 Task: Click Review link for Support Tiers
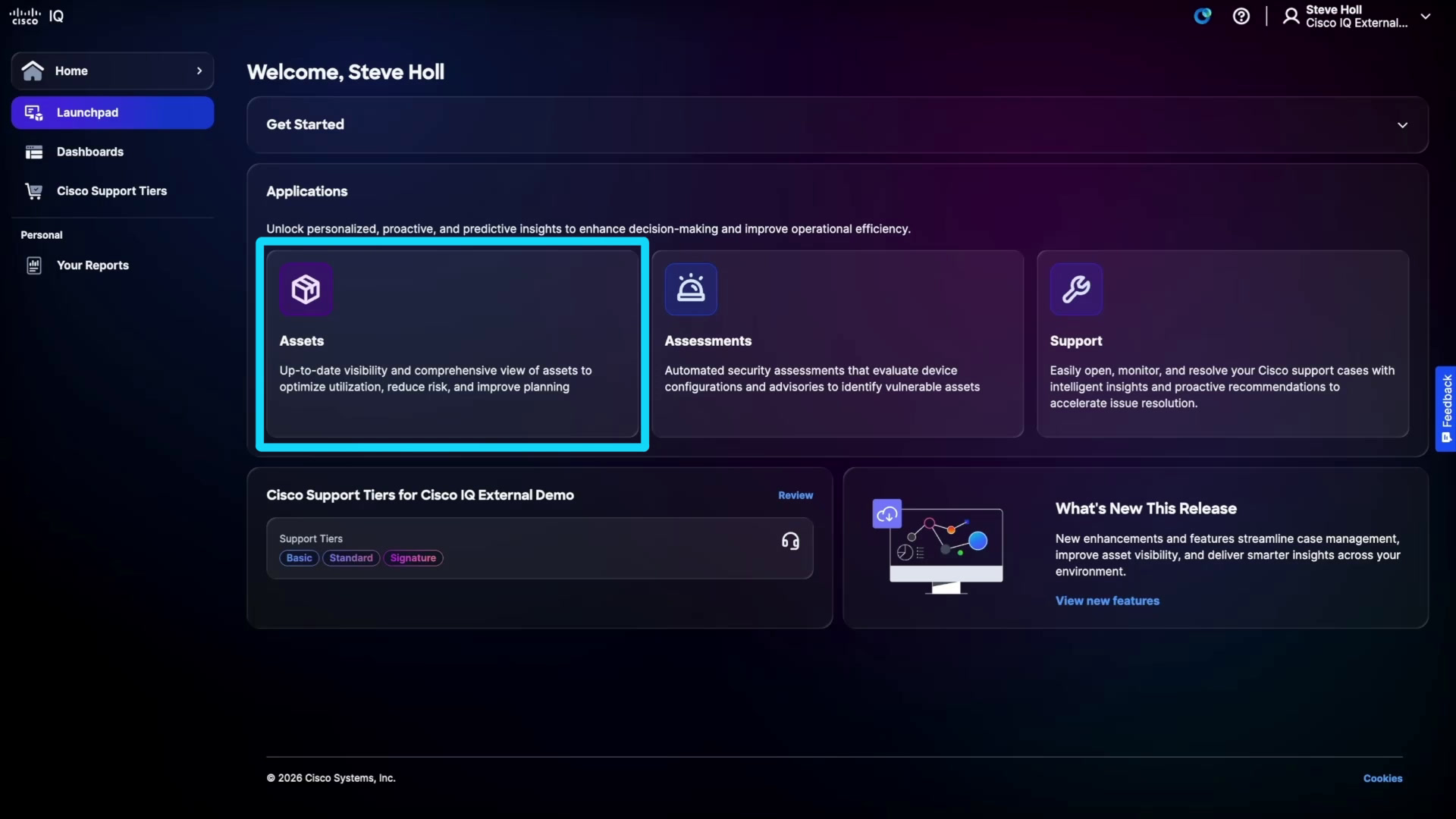coord(795,495)
